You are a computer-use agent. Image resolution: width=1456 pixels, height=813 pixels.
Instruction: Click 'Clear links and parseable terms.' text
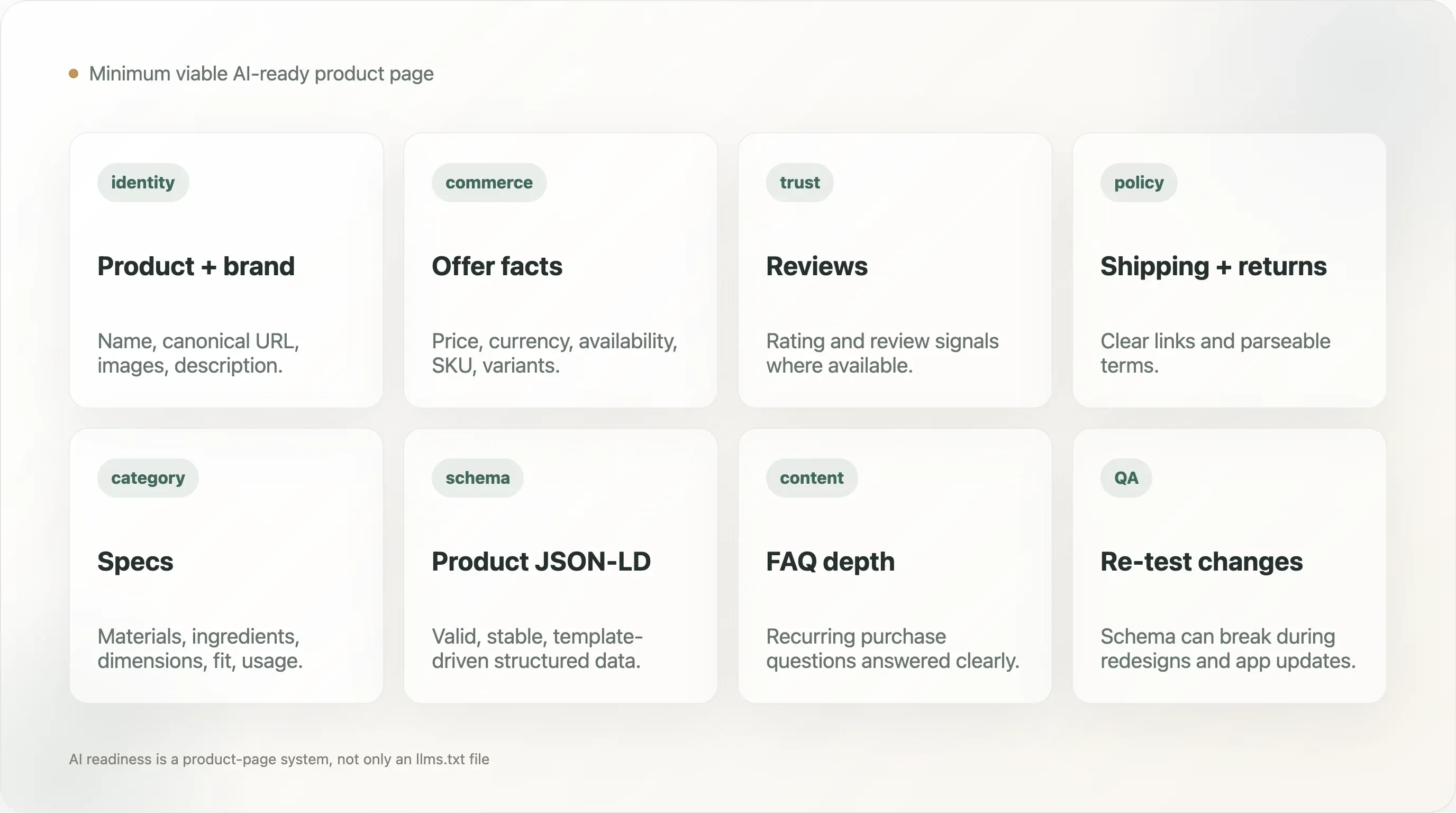point(1215,354)
